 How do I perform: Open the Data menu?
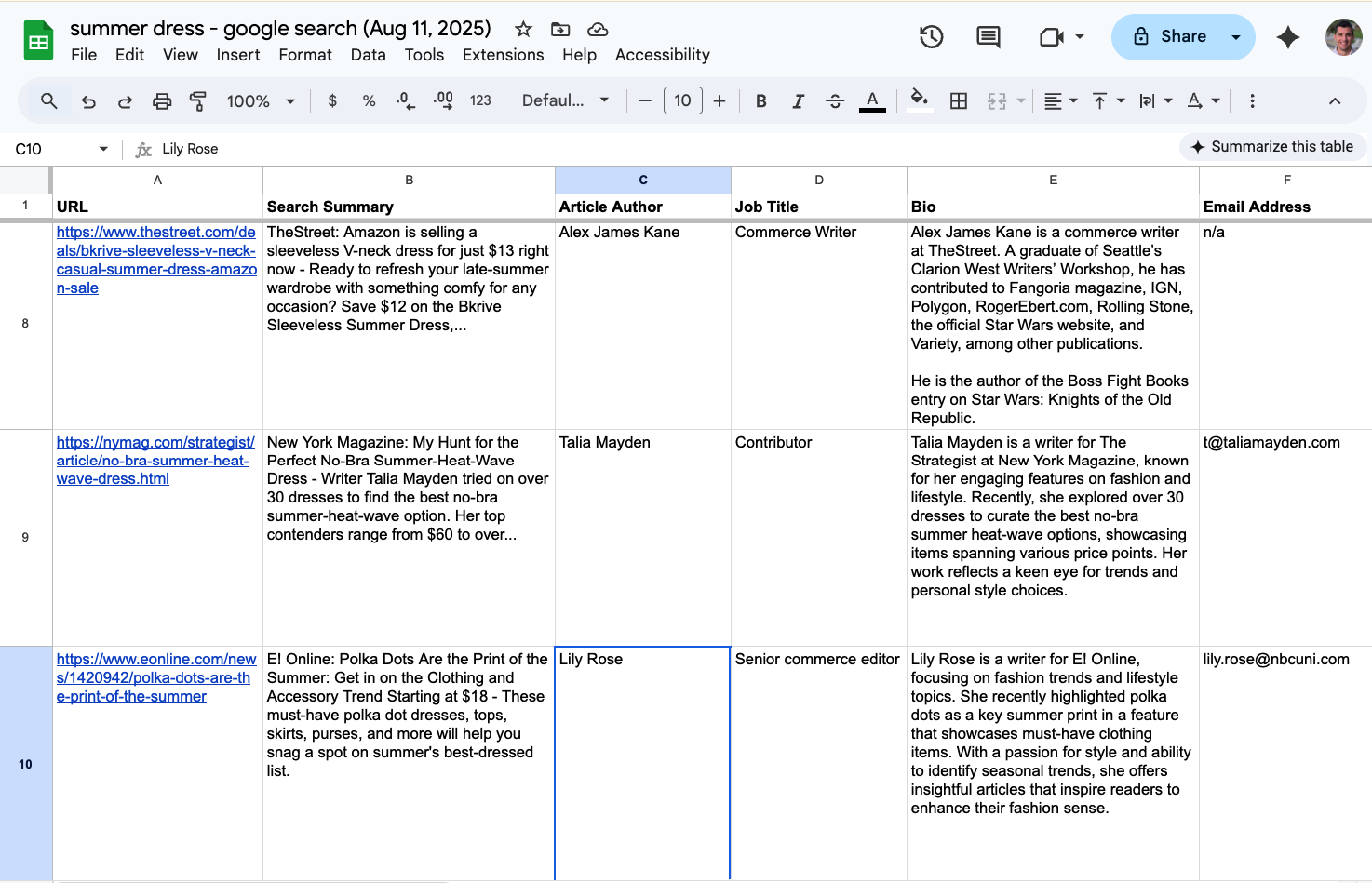click(368, 55)
